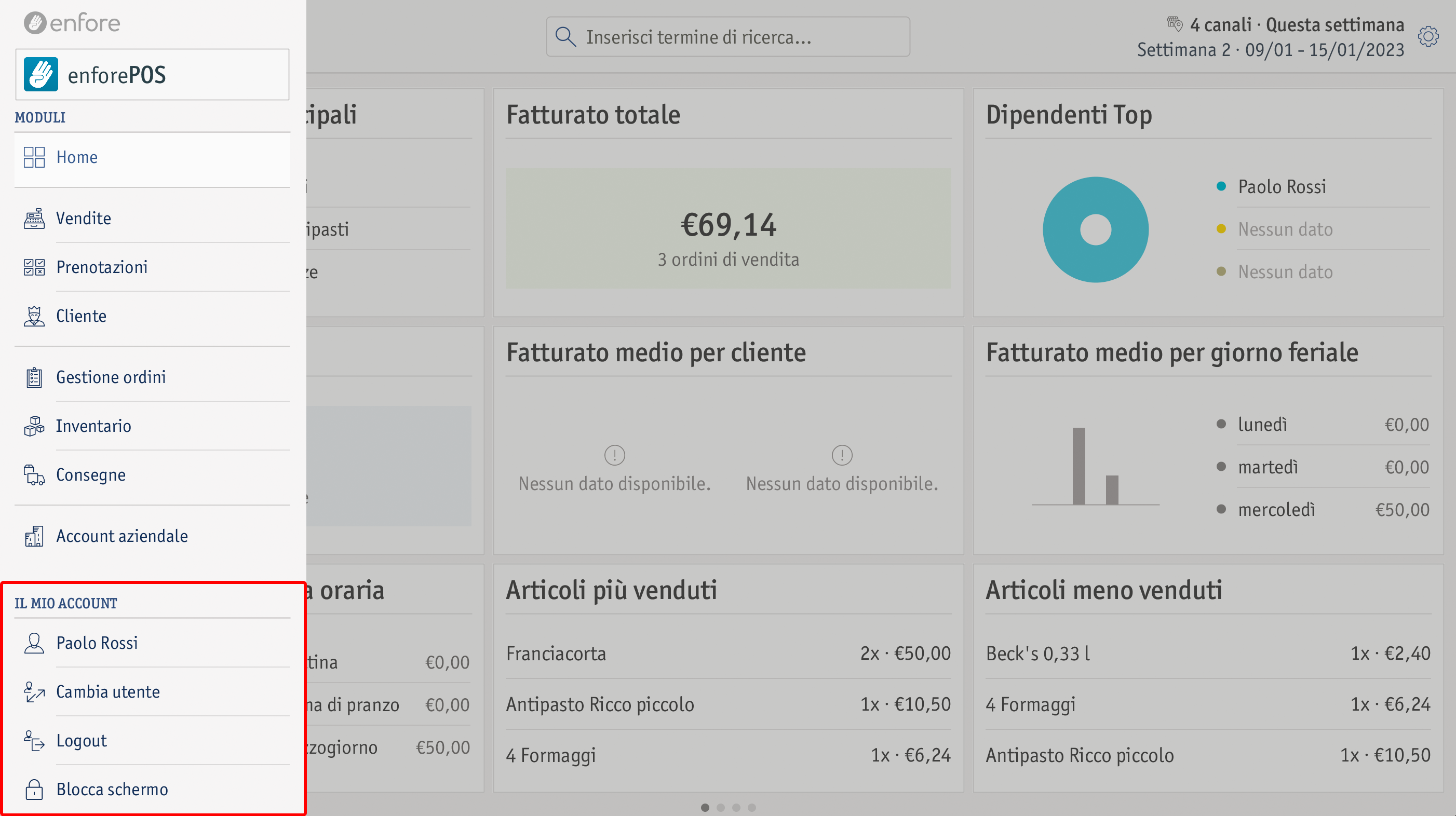
Task: Select martedì €0,00 row
Action: tap(1323, 467)
